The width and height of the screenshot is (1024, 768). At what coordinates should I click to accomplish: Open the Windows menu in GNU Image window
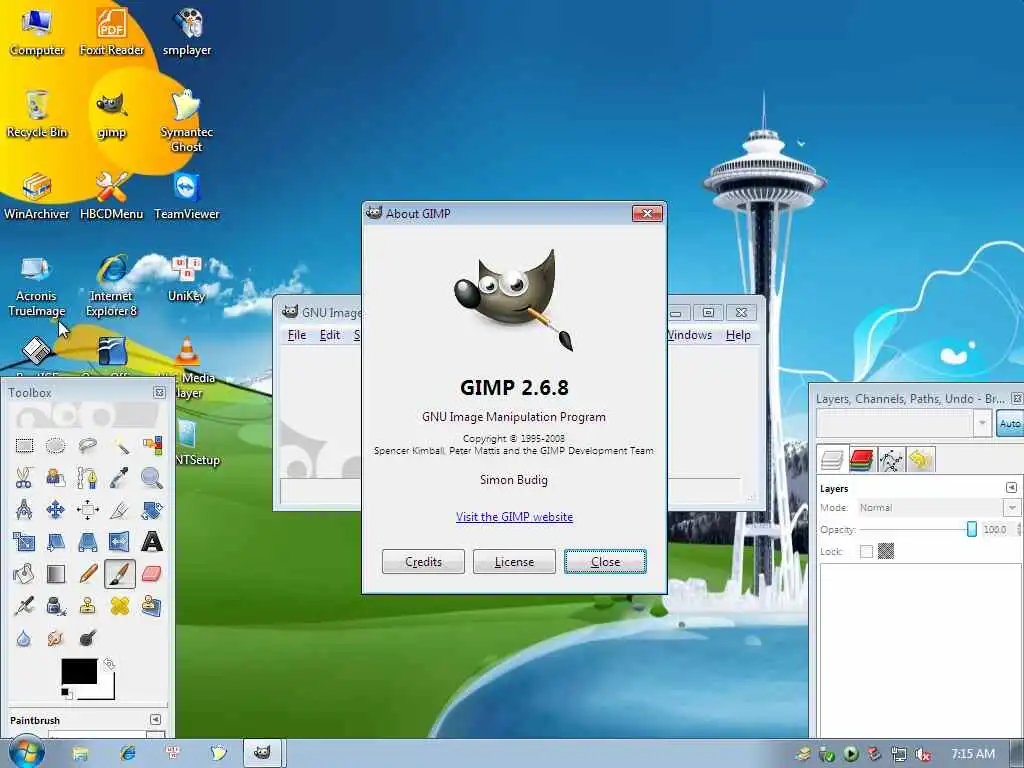pyautogui.click(x=690, y=335)
